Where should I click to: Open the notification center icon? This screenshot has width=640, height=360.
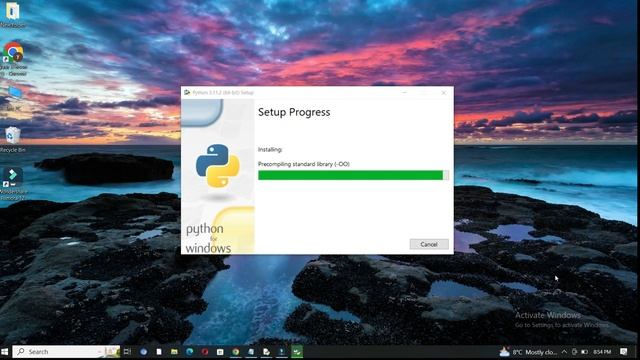(624, 351)
